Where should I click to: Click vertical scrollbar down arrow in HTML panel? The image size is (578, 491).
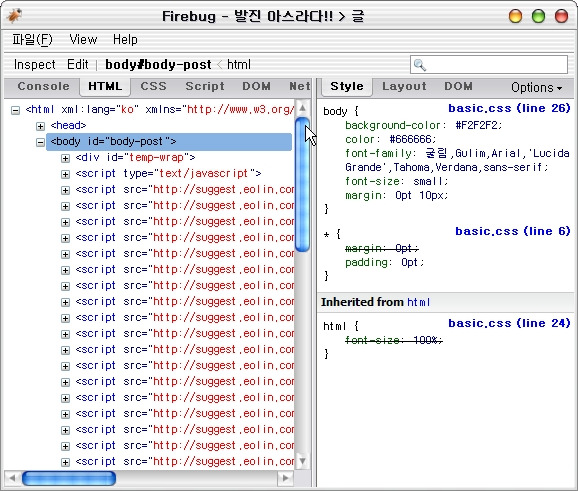tap(302, 461)
